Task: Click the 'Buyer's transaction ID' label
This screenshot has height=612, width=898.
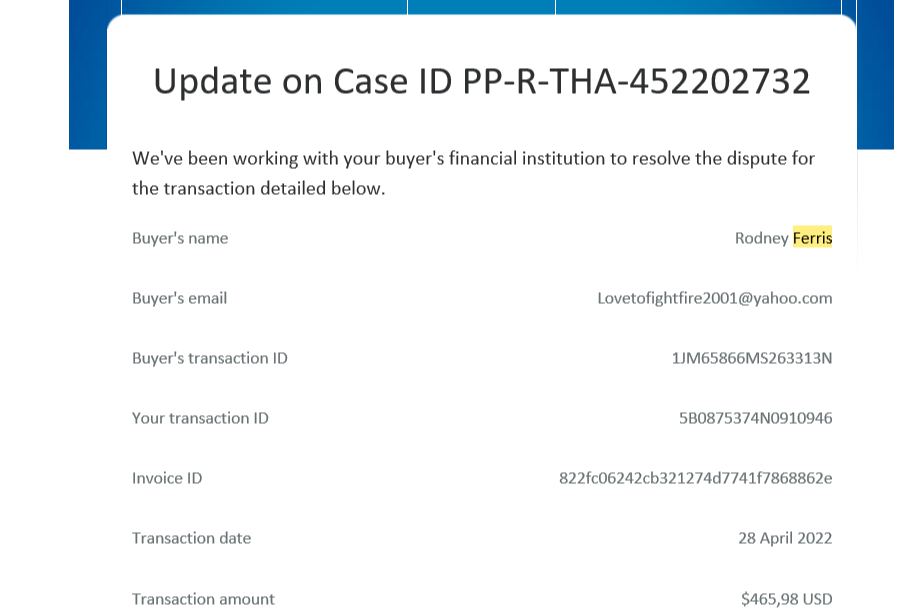Action: tap(210, 358)
